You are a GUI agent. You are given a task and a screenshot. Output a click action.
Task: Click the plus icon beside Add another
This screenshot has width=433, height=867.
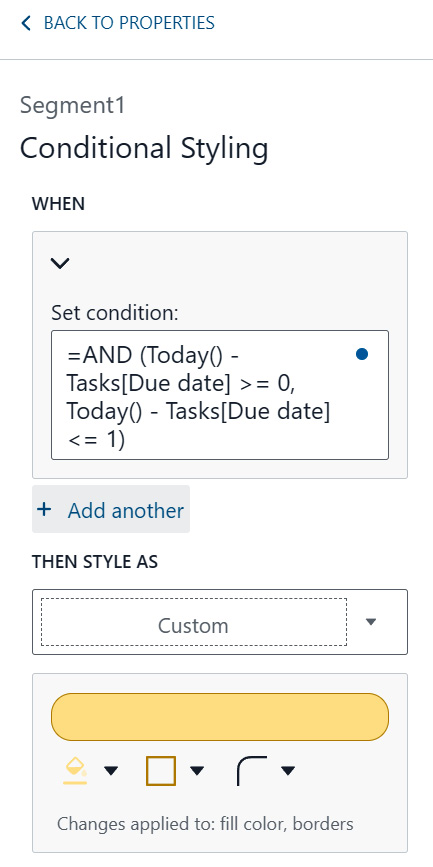click(44, 509)
